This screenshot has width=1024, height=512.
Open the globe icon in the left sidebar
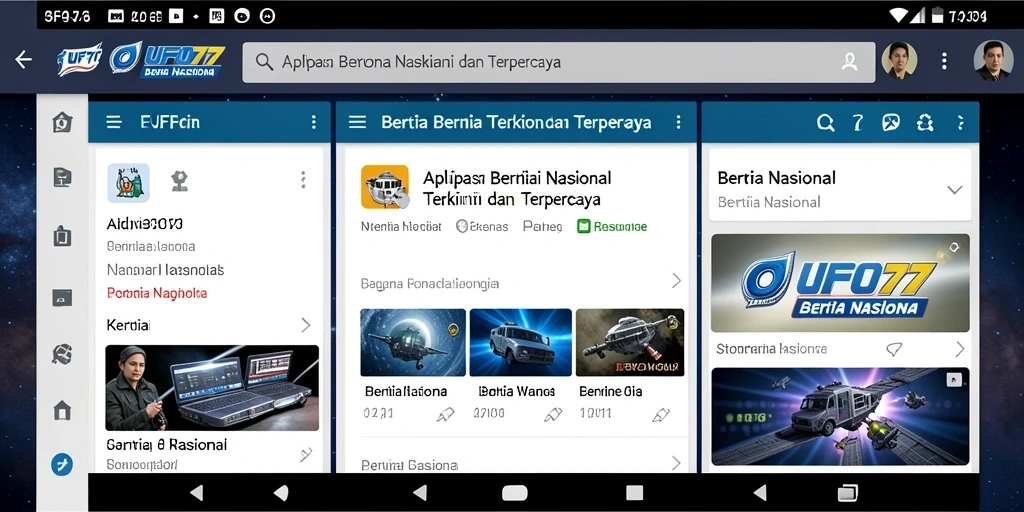point(62,354)
